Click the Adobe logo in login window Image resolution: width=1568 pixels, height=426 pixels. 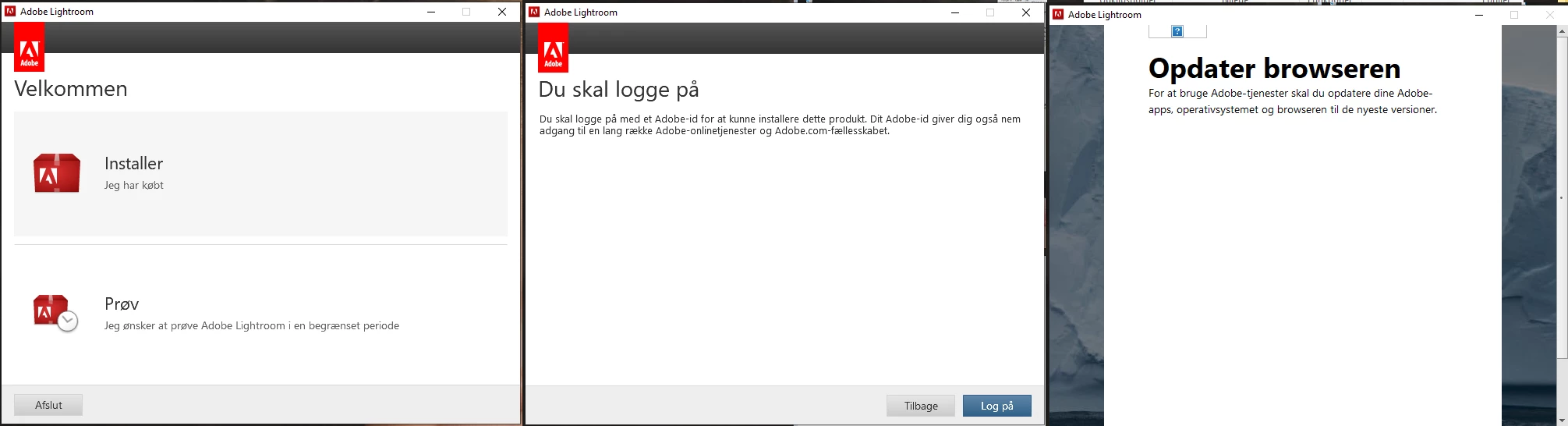554,48
